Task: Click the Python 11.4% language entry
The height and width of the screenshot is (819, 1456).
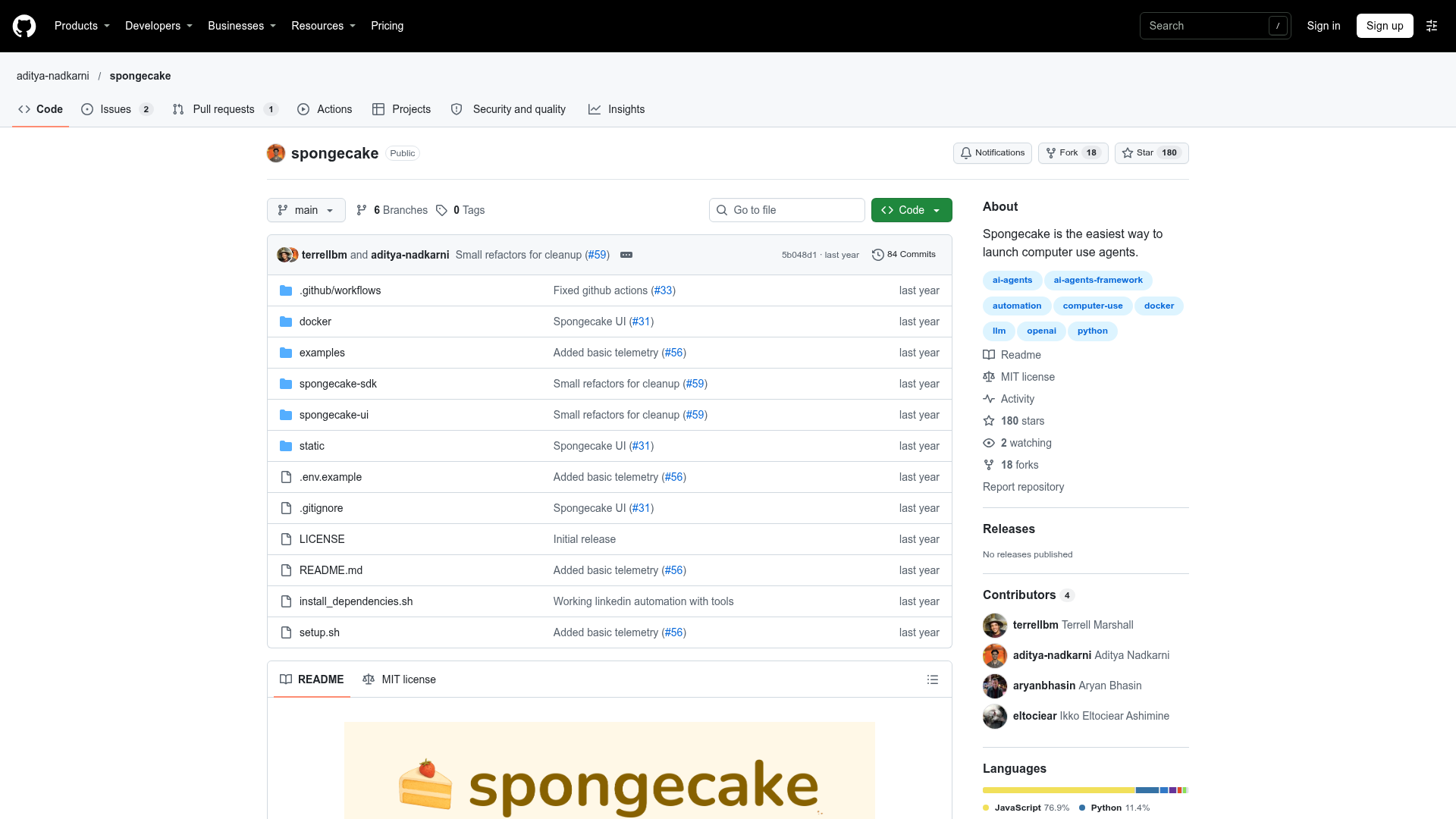Action: (1114, 808)
